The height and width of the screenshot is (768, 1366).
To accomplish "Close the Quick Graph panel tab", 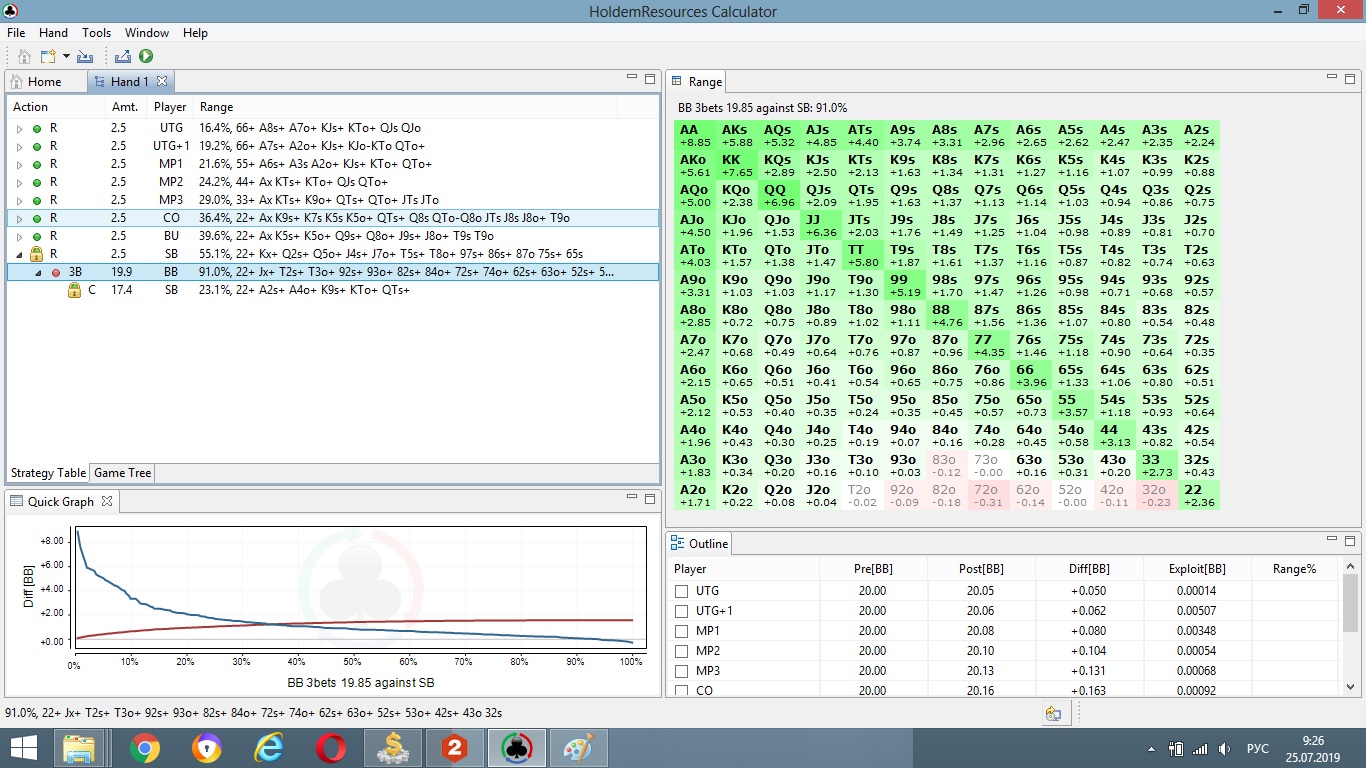I will (107, 501).
